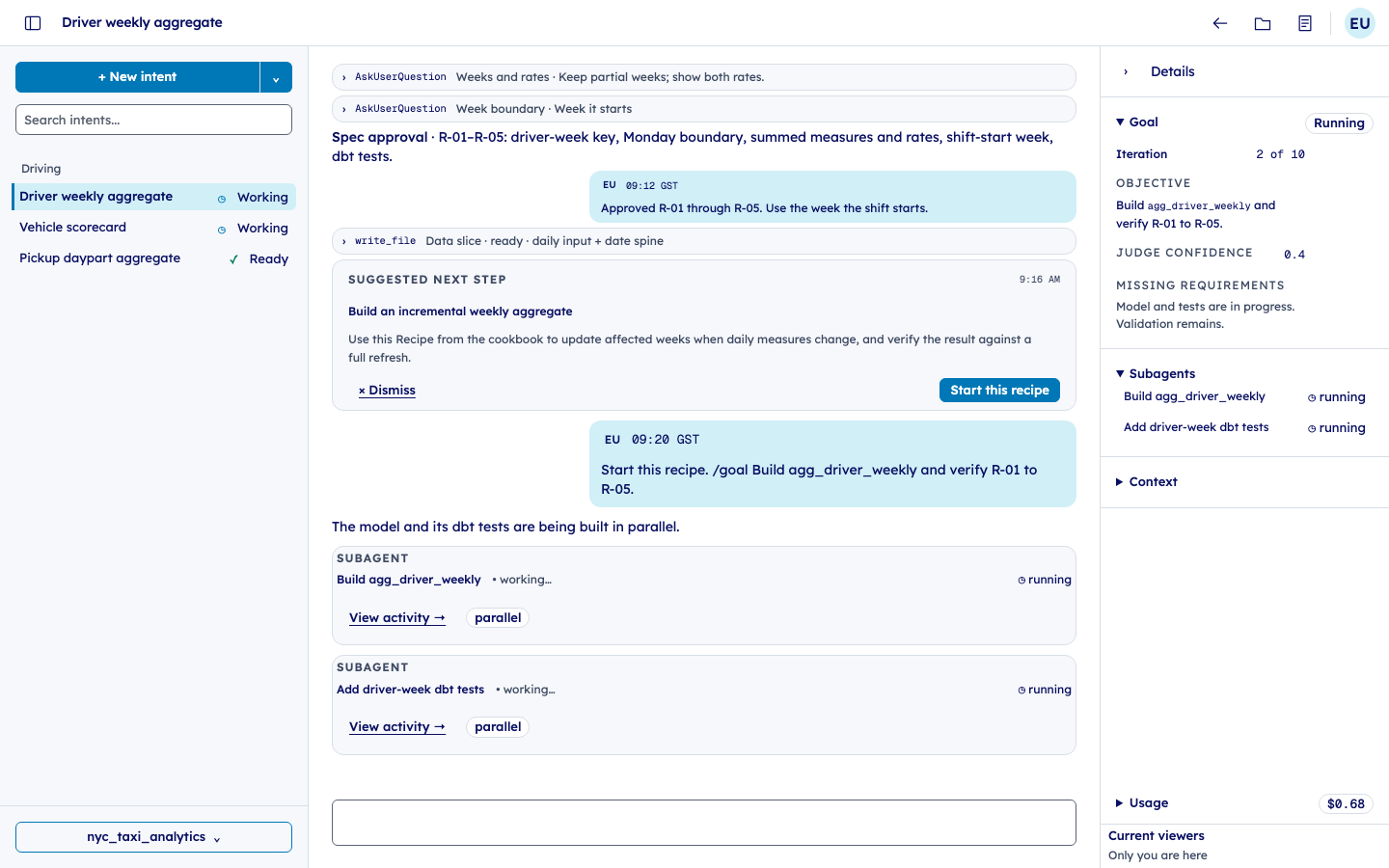Collapse the Subagents section
The height and width of the screenshot is (868, 1389).
coord(1120,374)
